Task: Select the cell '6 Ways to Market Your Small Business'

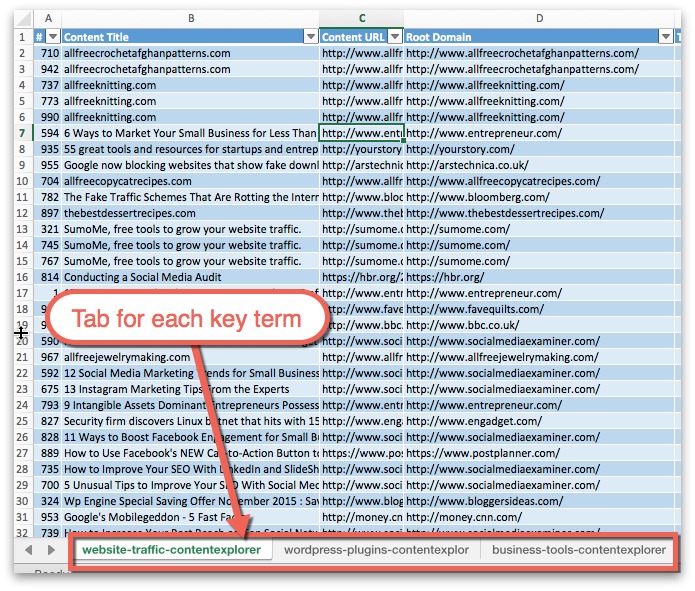Action: [191, 133]
